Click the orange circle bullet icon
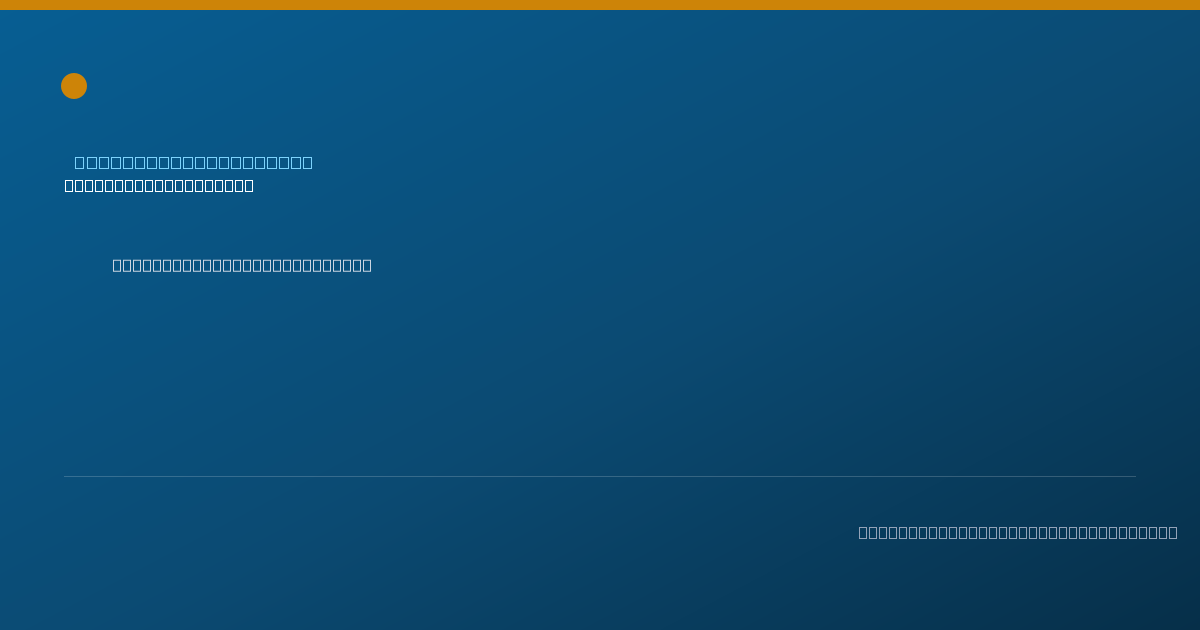The image size is (1200, 630). pos(74,86)
